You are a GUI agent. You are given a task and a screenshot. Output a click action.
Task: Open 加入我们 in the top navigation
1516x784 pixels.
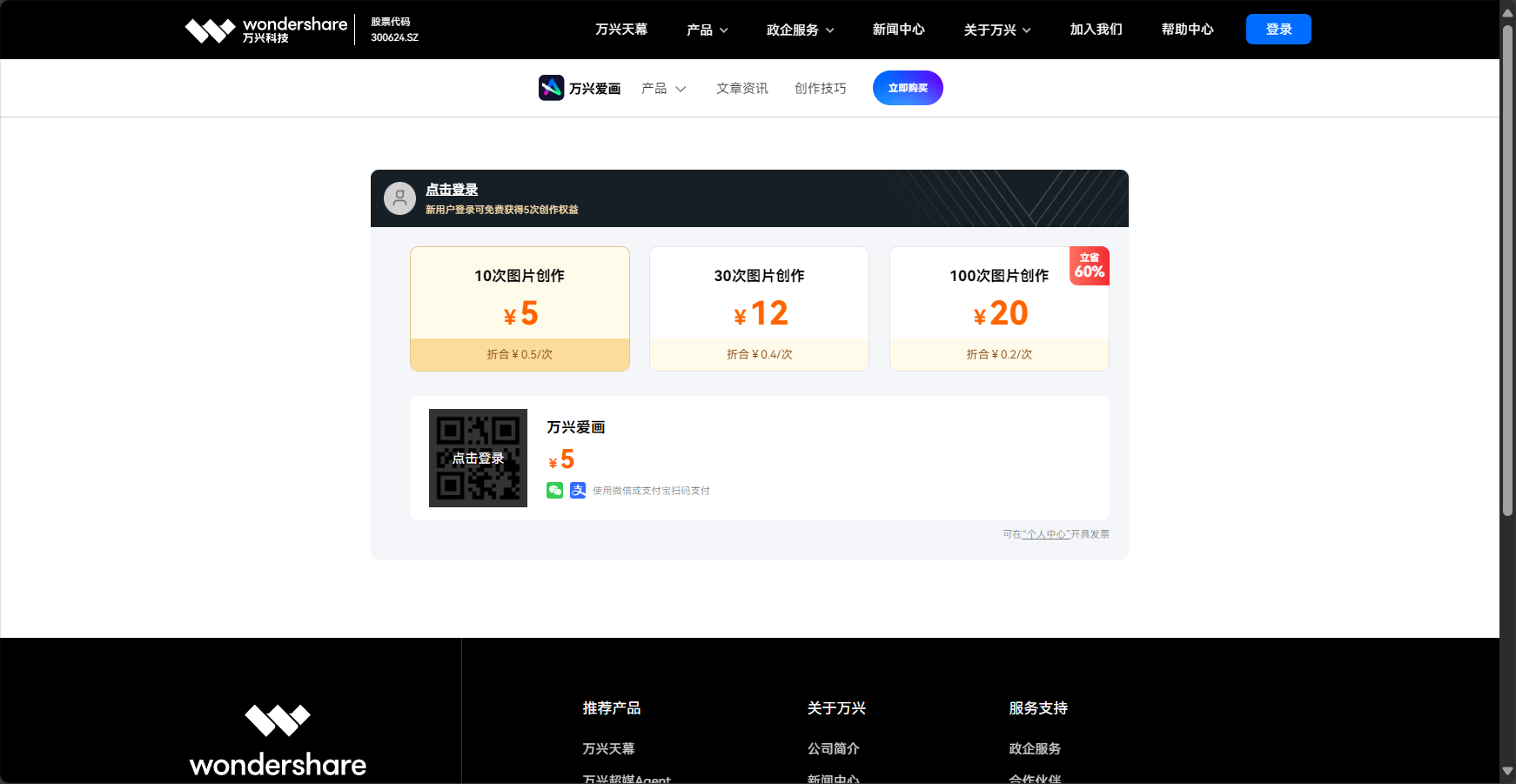(x=1096, y=30)
